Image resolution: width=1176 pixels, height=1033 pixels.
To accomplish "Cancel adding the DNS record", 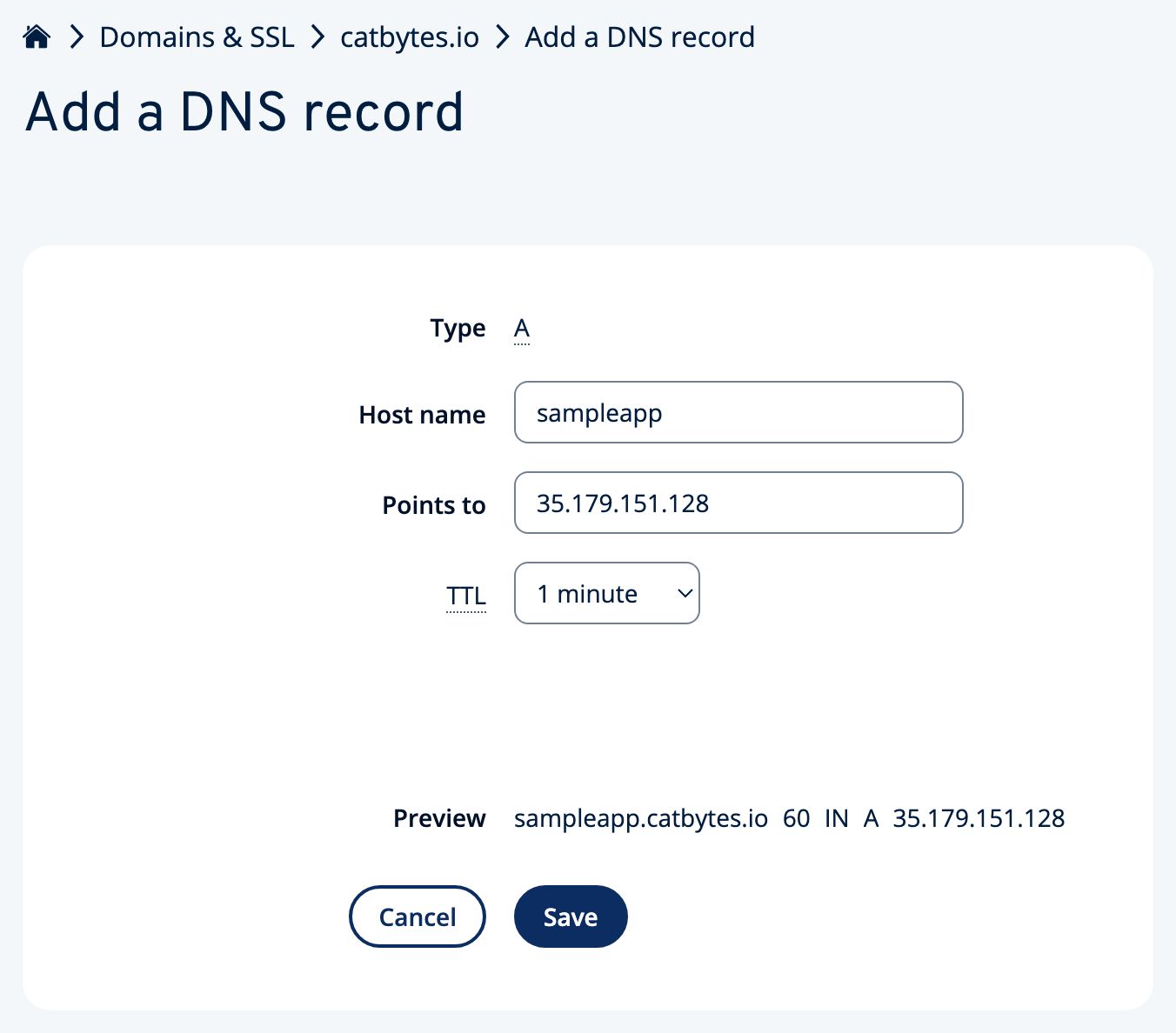I will coord(417,916).
